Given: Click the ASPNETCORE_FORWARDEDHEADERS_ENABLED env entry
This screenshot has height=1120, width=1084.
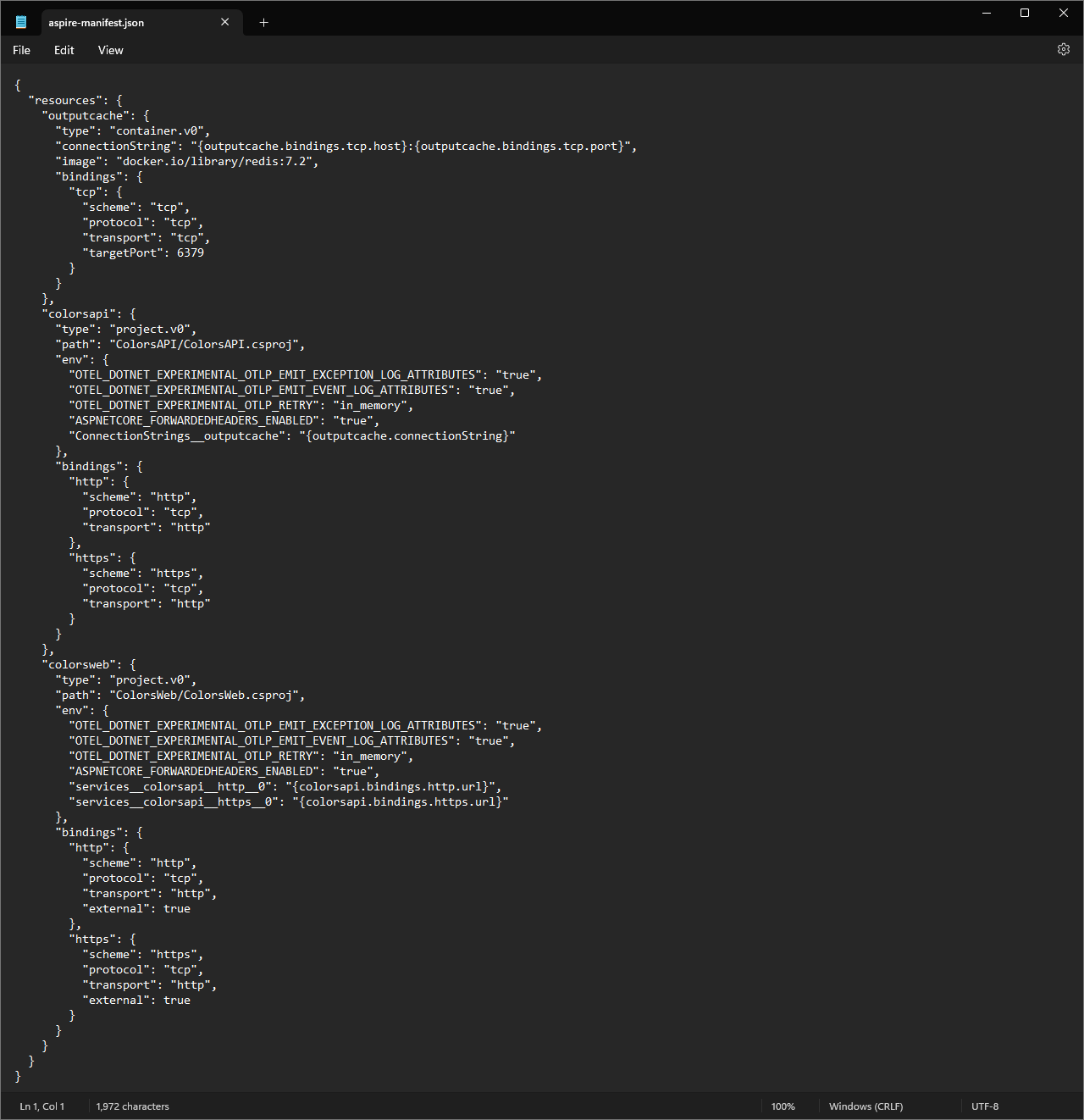Looking at the screenshot, I should 195,420.
